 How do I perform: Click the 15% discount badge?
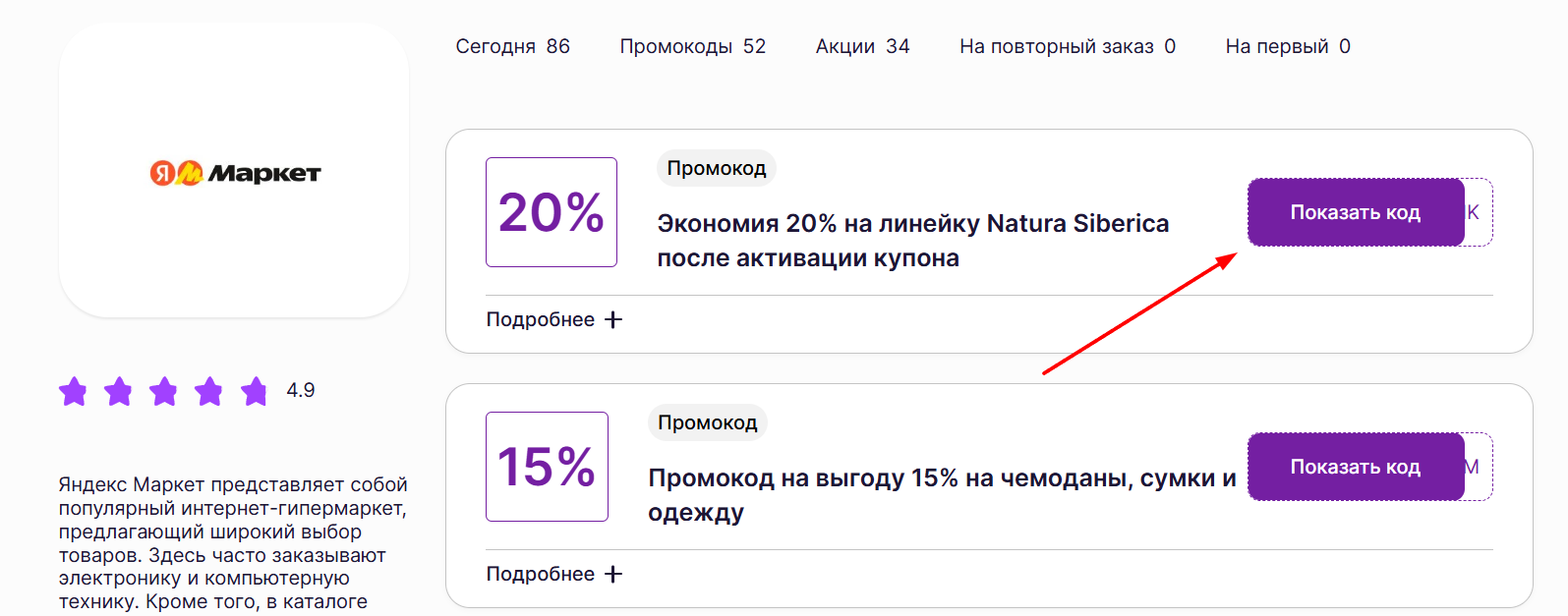click(x=547, y=467)
